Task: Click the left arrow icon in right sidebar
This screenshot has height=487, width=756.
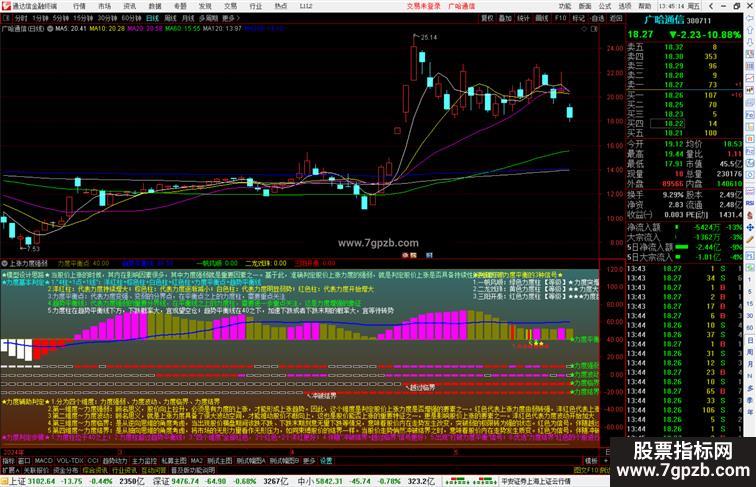Action: (x=750, y=18)
